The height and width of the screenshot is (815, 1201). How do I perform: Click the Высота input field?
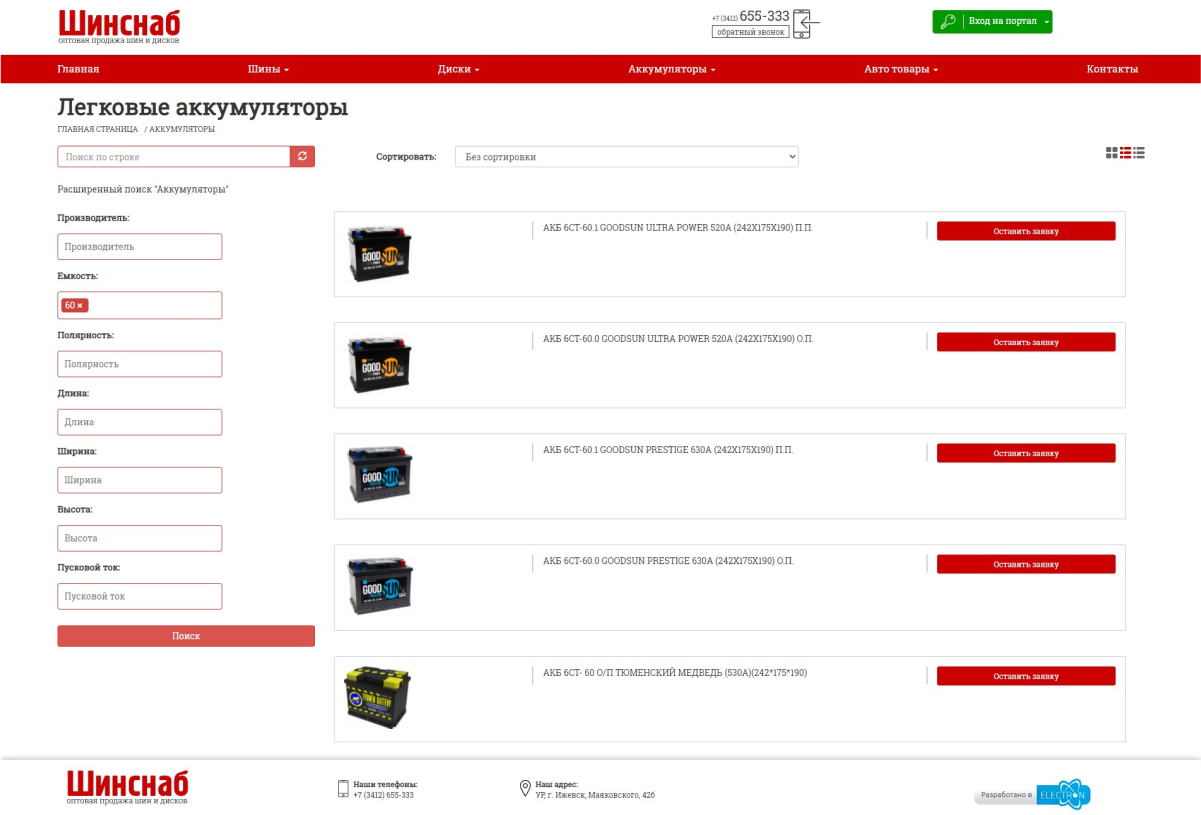(x=140, y=538)
